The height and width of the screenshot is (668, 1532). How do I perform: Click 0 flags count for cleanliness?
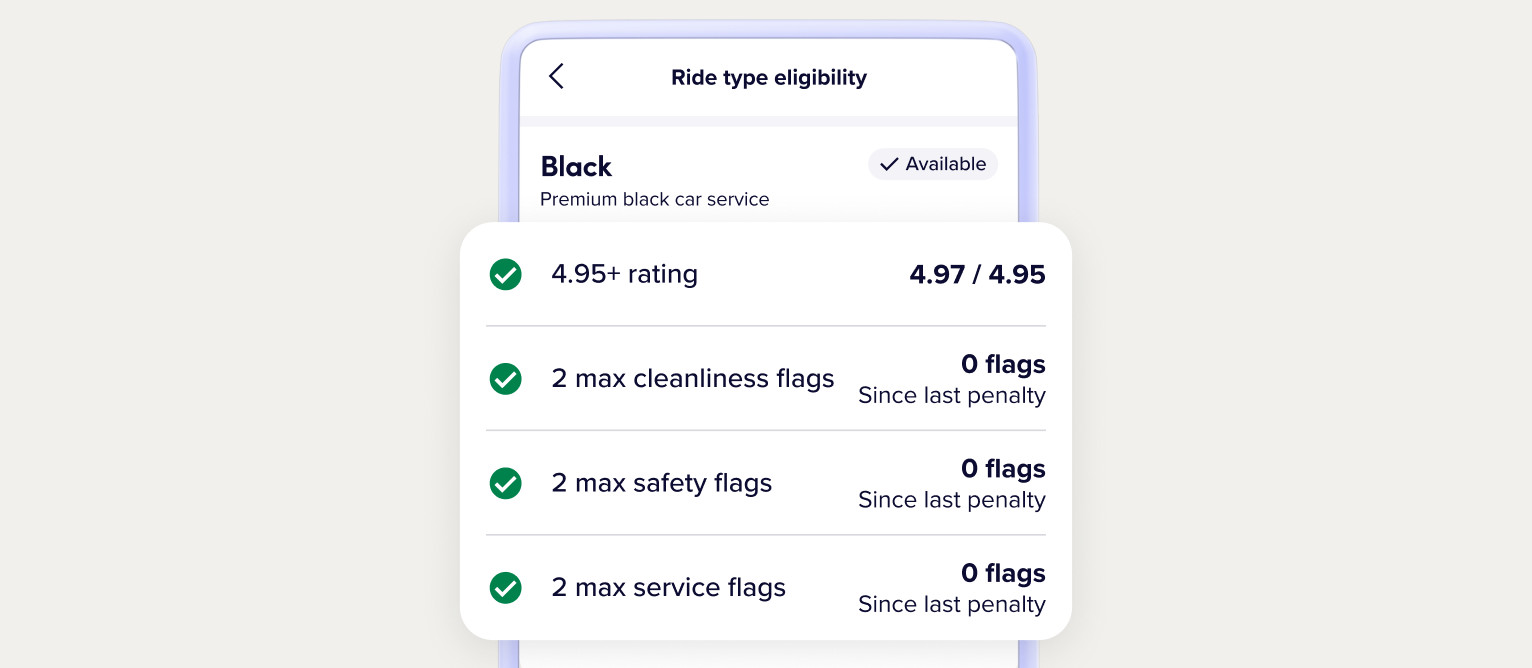pos(1003,364)
